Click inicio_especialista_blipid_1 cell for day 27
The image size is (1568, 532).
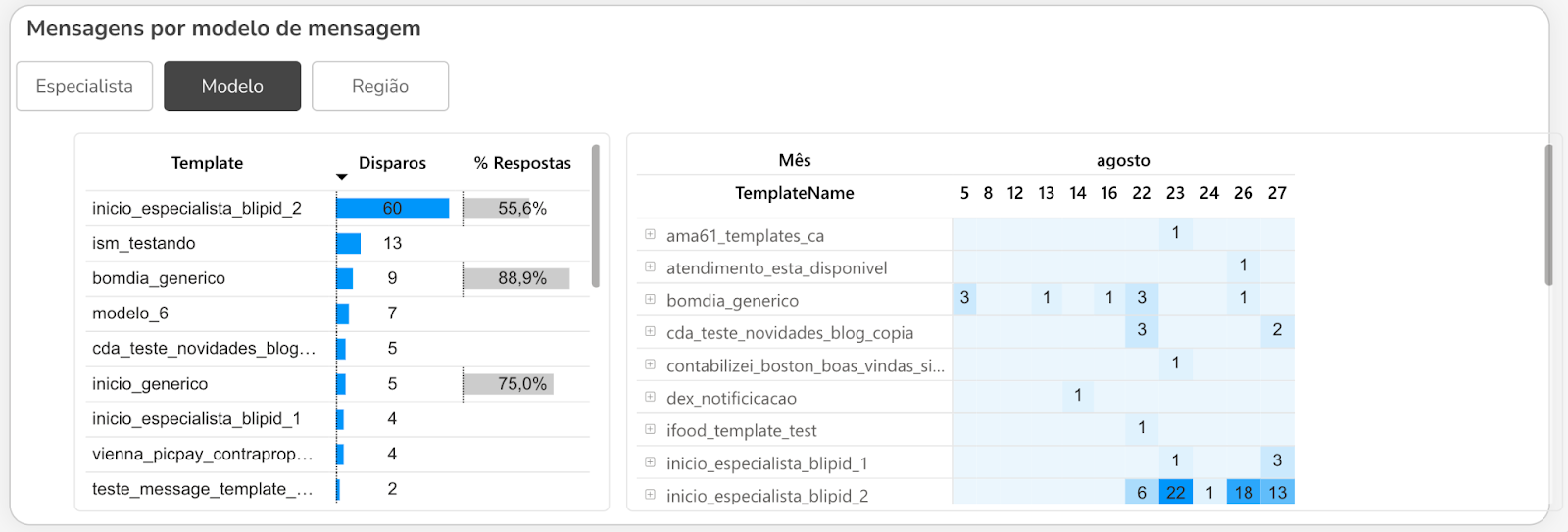[x=1277, y=459]
